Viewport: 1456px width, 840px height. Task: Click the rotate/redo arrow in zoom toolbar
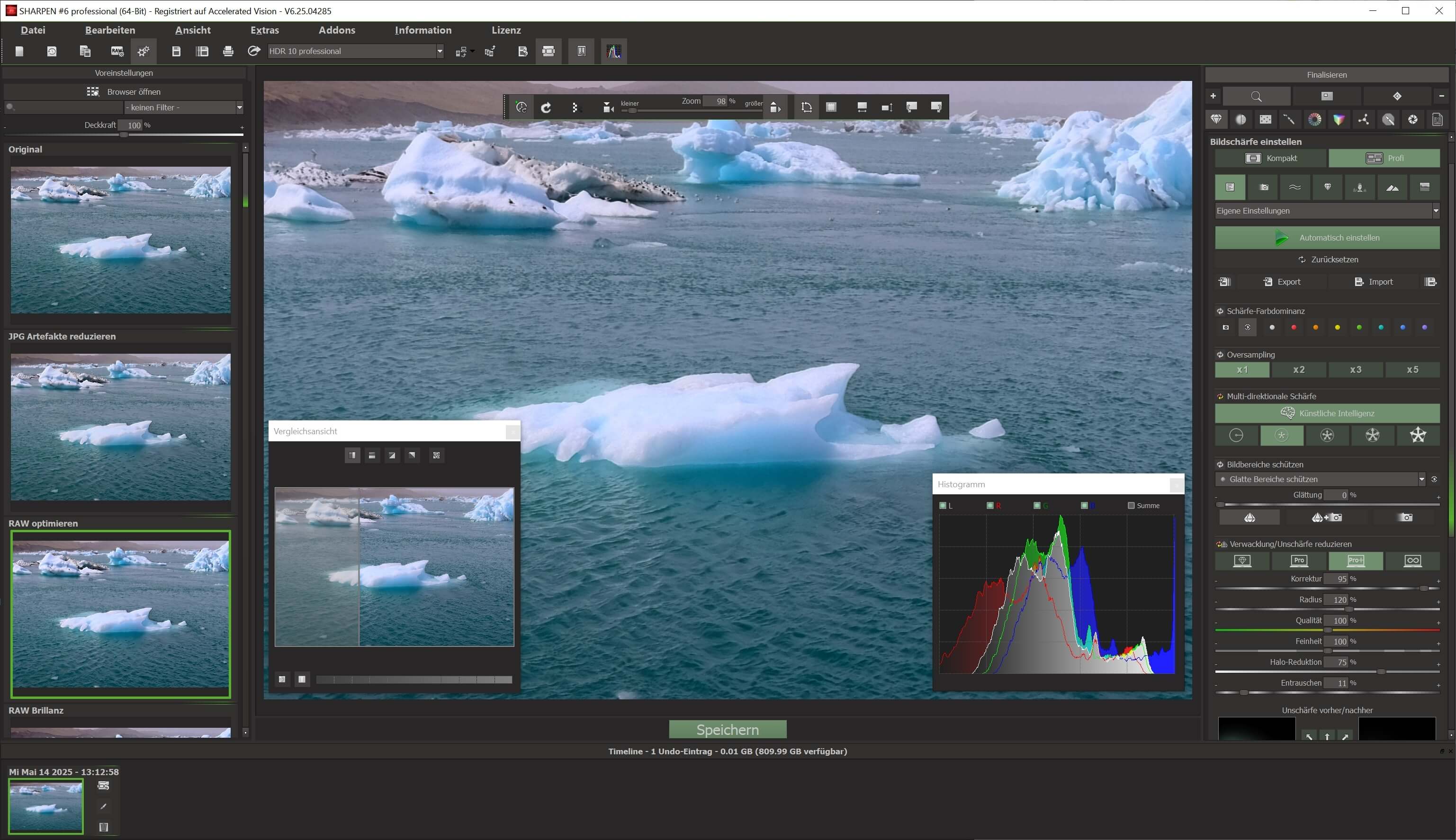click(546, 107)
